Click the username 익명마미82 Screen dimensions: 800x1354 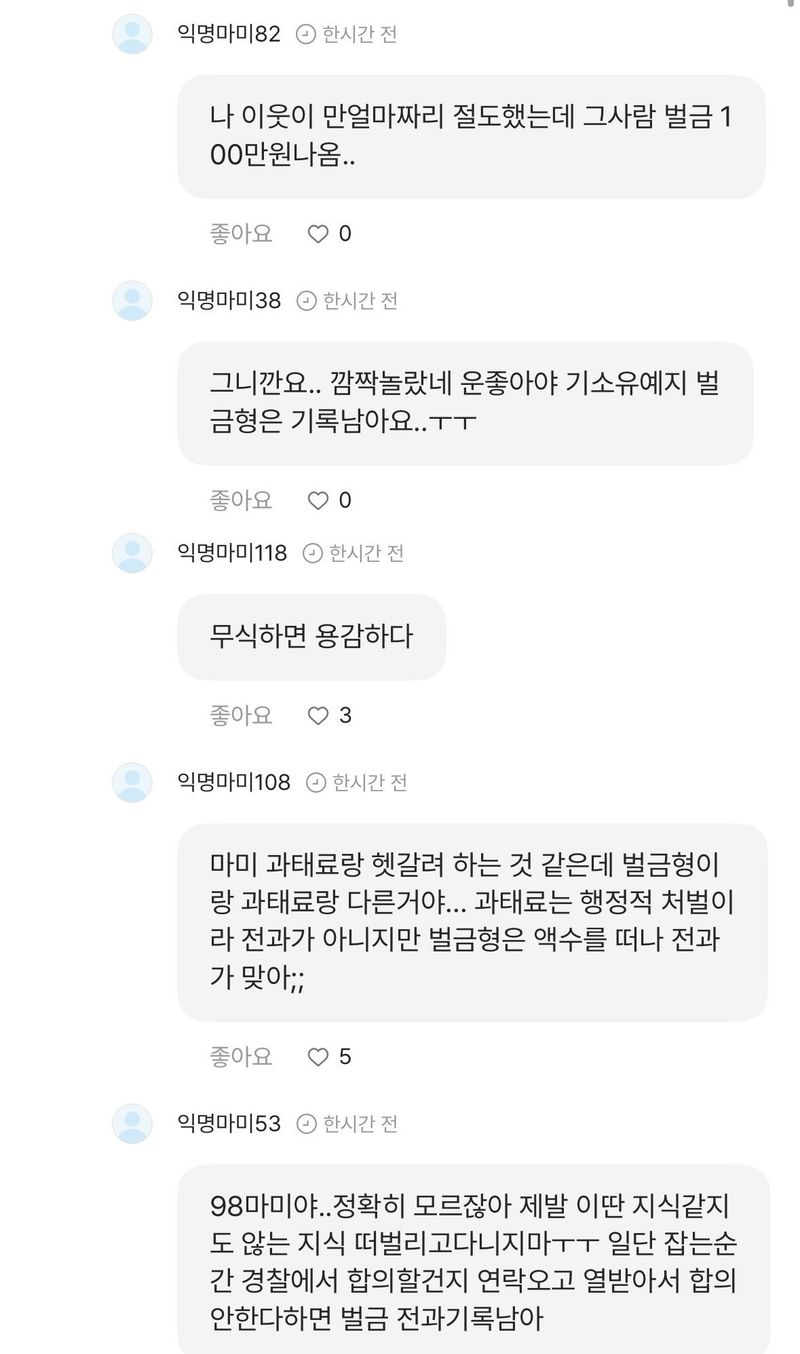[x=229, y=34]
